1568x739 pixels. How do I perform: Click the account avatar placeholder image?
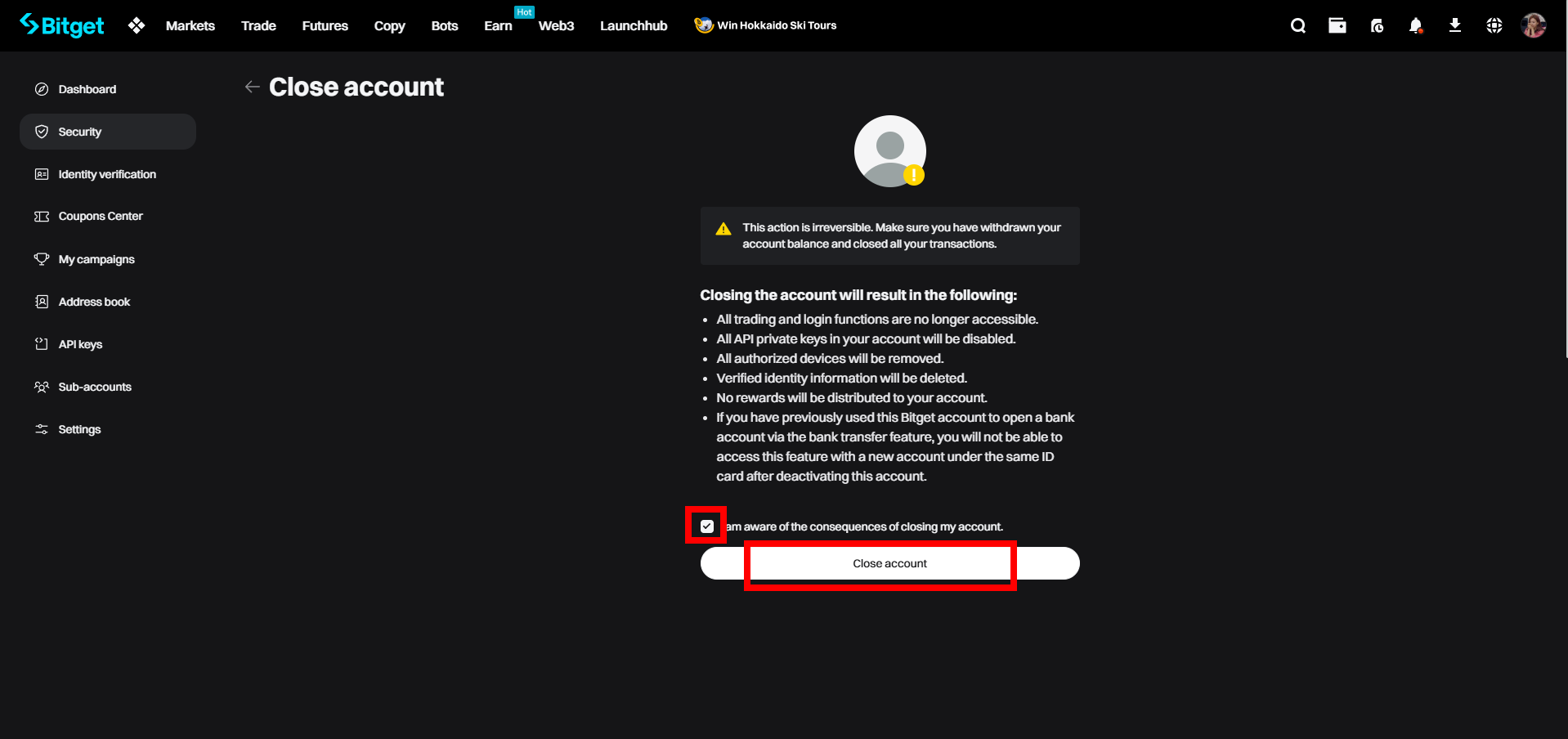pos(890,151)
